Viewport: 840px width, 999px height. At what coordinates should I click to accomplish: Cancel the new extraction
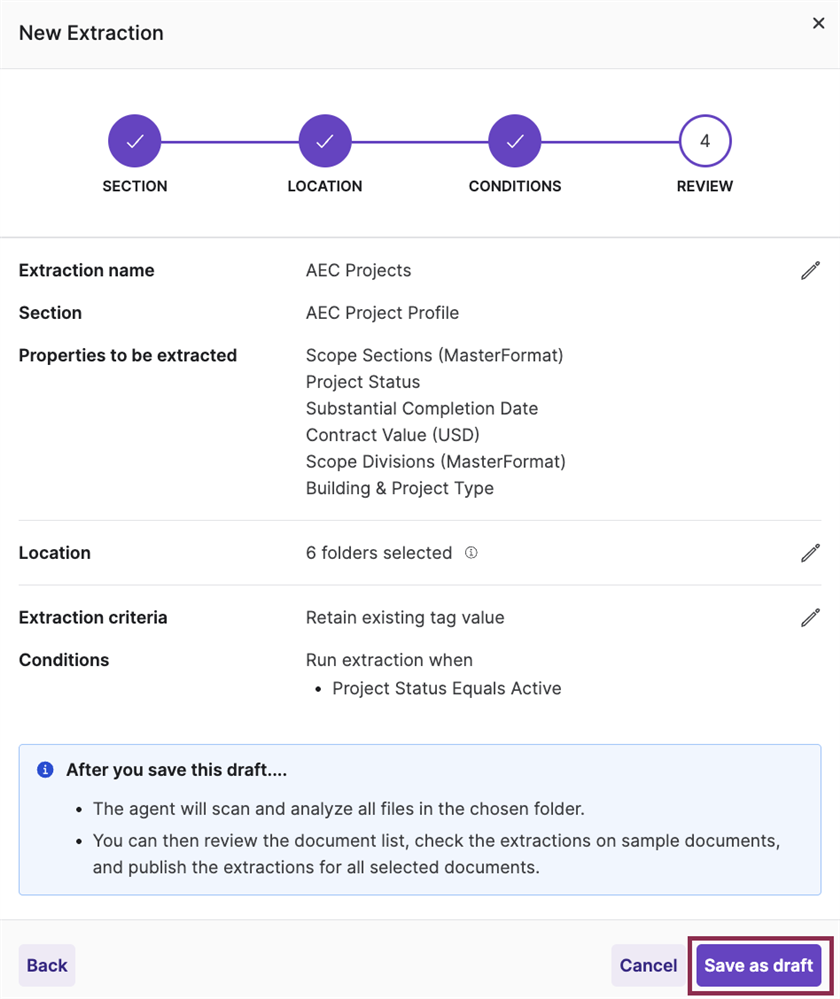pos(648,965)
